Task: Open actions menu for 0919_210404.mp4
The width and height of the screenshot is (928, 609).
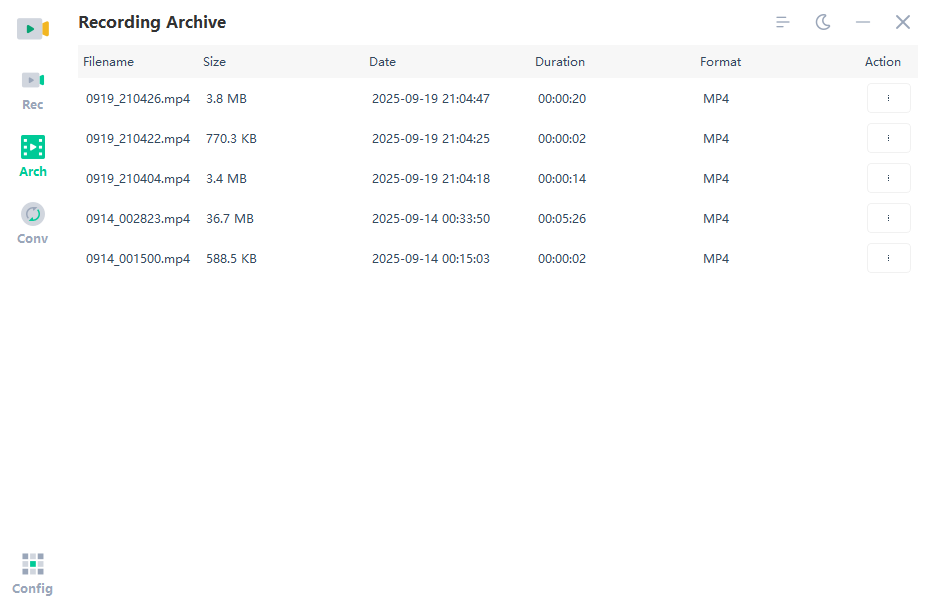Action: coord(888,178)
